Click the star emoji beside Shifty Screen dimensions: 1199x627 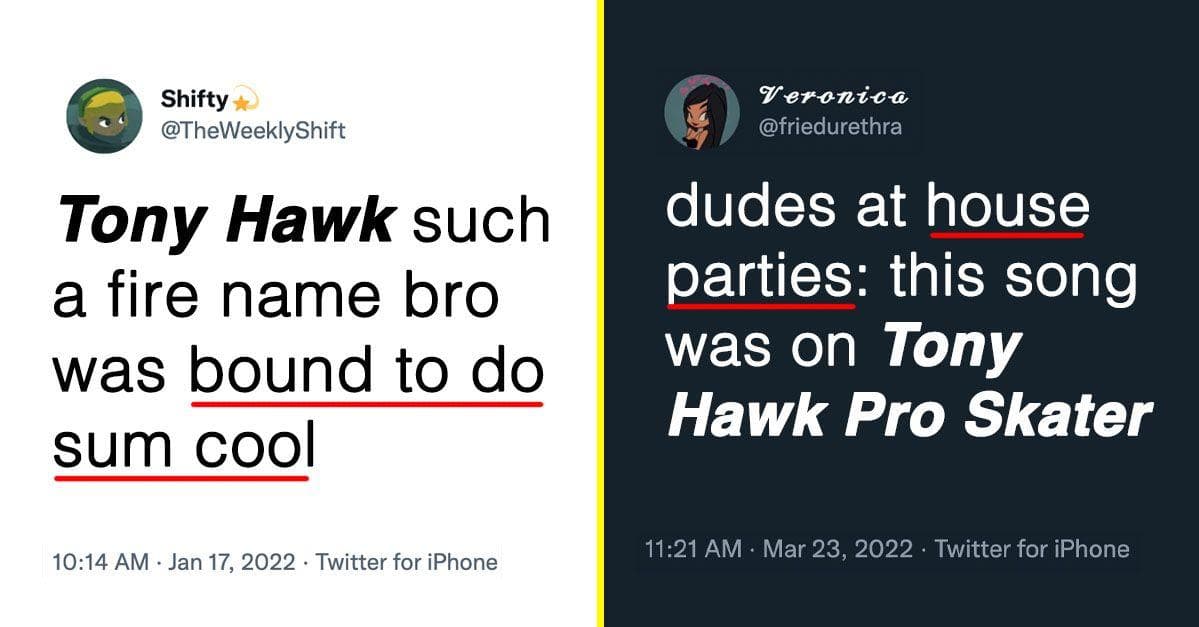click(245, 100)
